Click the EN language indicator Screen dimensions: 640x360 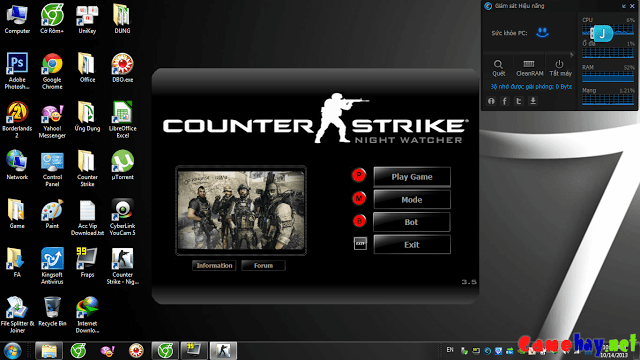(450, 350)
